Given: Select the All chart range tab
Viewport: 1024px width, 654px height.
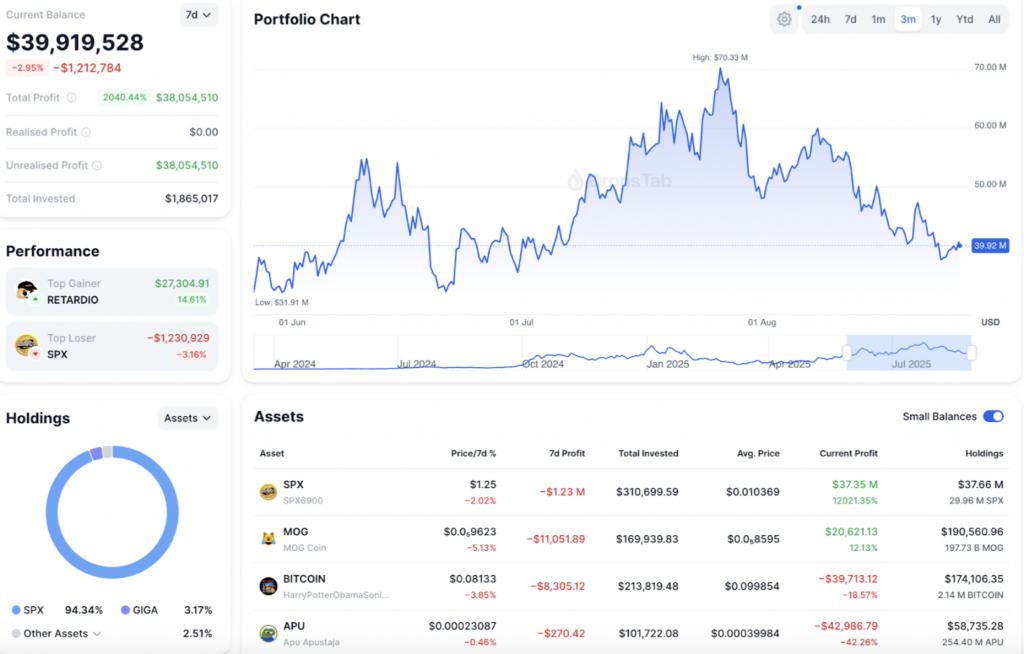Looking at the screenshot, I should pyautogui.click(x=994, y=20).
